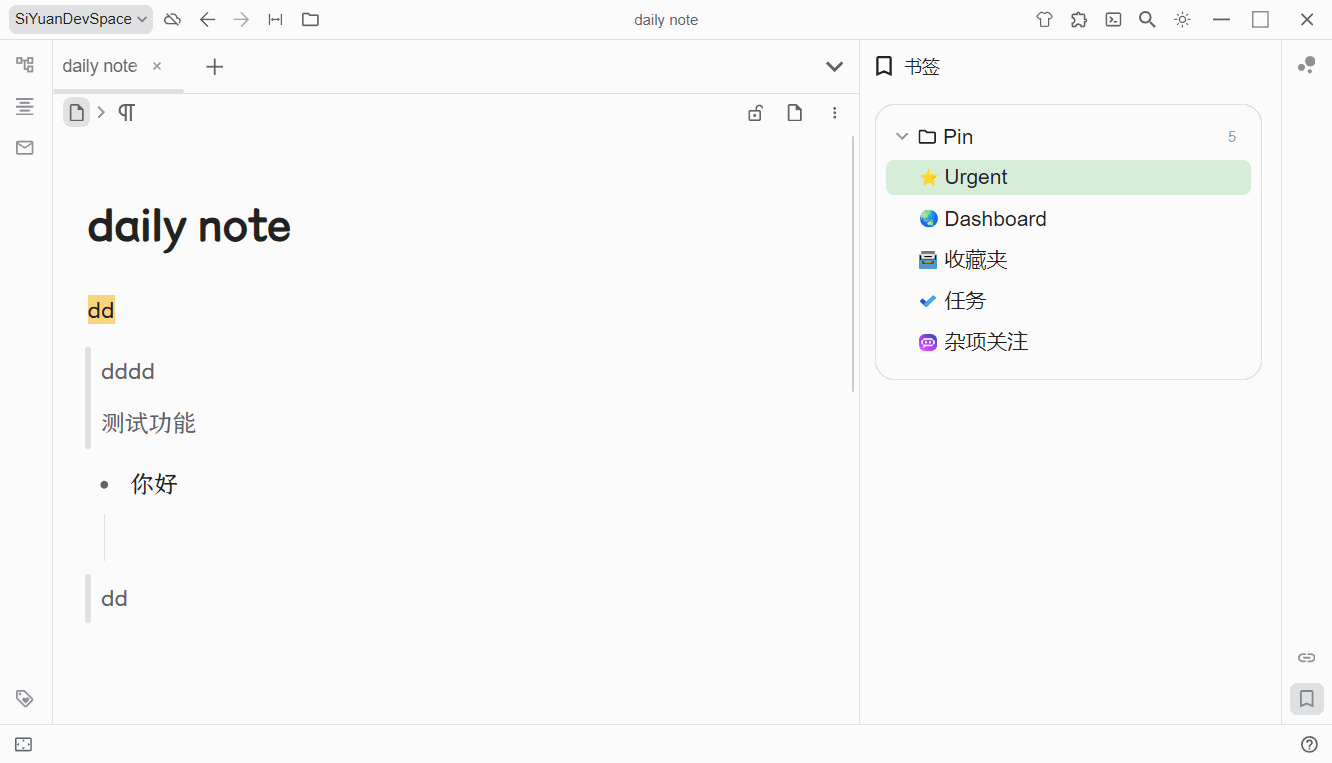Click the folder icon in the top bar

tap(310, 19)
